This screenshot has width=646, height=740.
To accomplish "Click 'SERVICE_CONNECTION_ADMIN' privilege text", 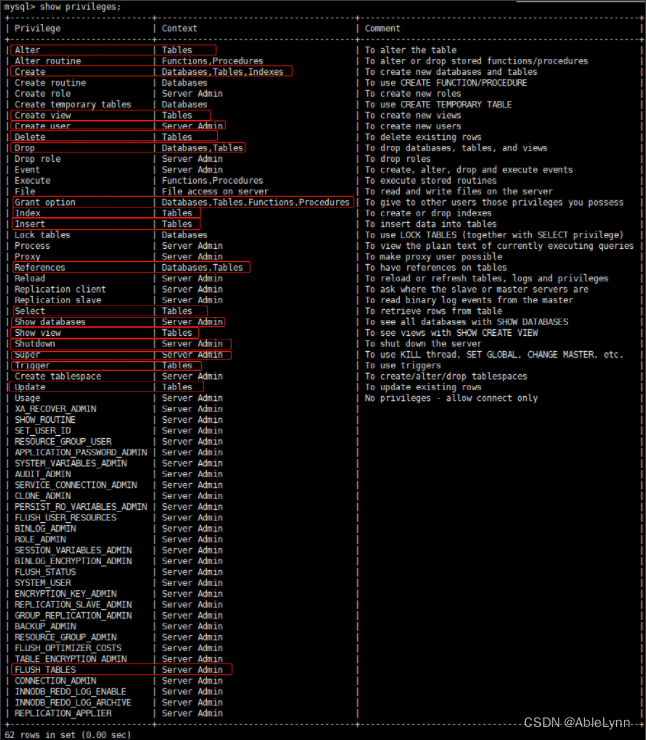I will (76, 485).
